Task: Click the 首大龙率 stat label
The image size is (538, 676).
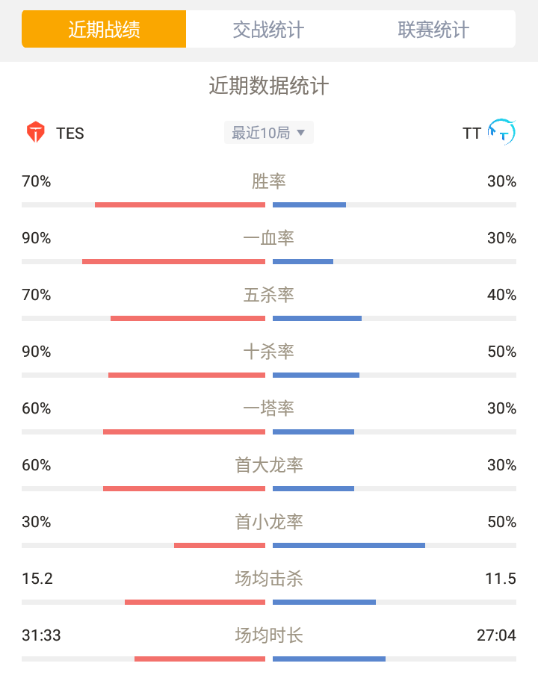Action: [x=269, y=465]
